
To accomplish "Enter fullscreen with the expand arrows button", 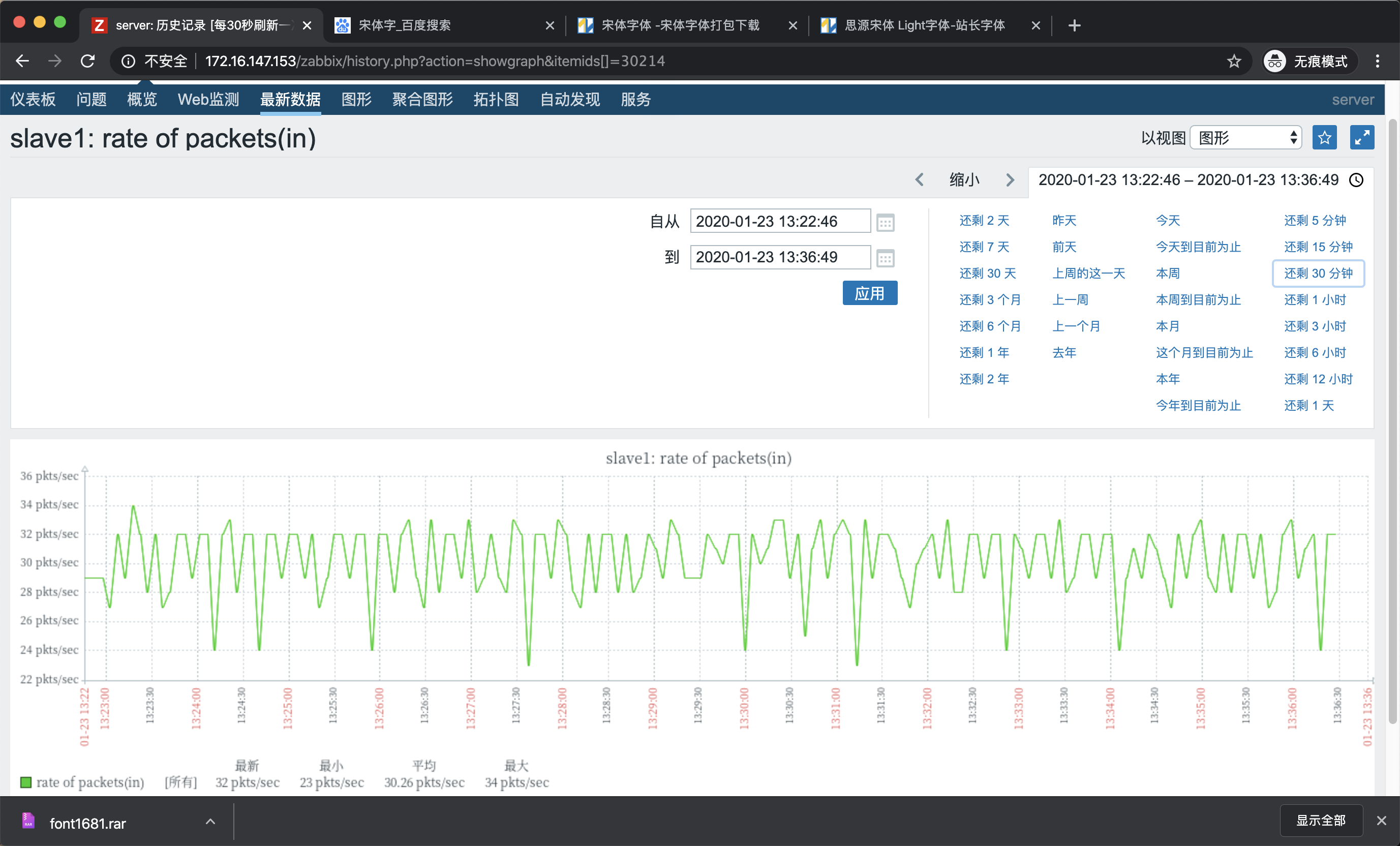I will [x=1361, y=138].
